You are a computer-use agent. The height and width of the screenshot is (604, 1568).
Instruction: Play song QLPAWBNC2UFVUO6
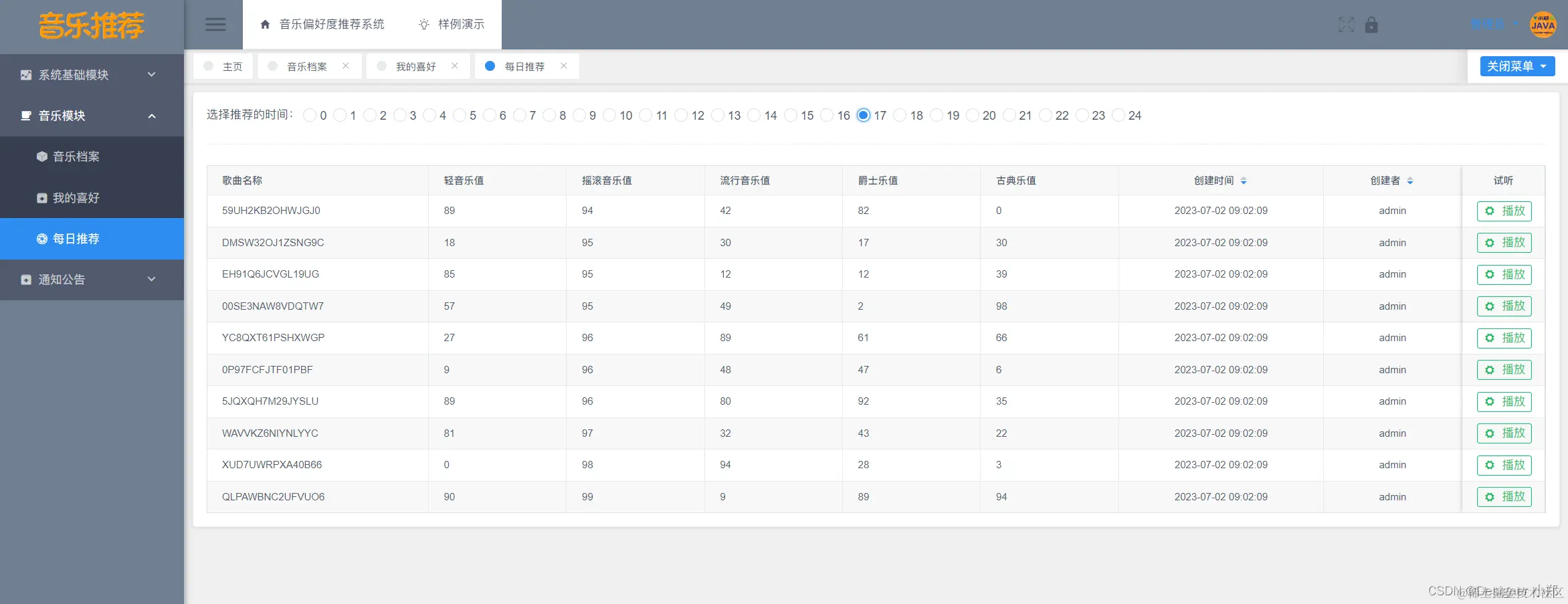1504,497
